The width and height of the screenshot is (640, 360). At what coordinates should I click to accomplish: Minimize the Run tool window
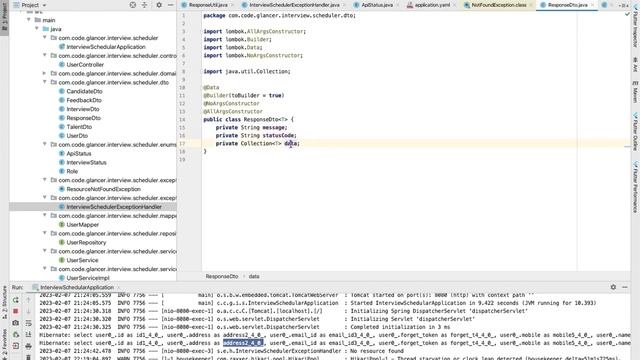coord(625,287)
